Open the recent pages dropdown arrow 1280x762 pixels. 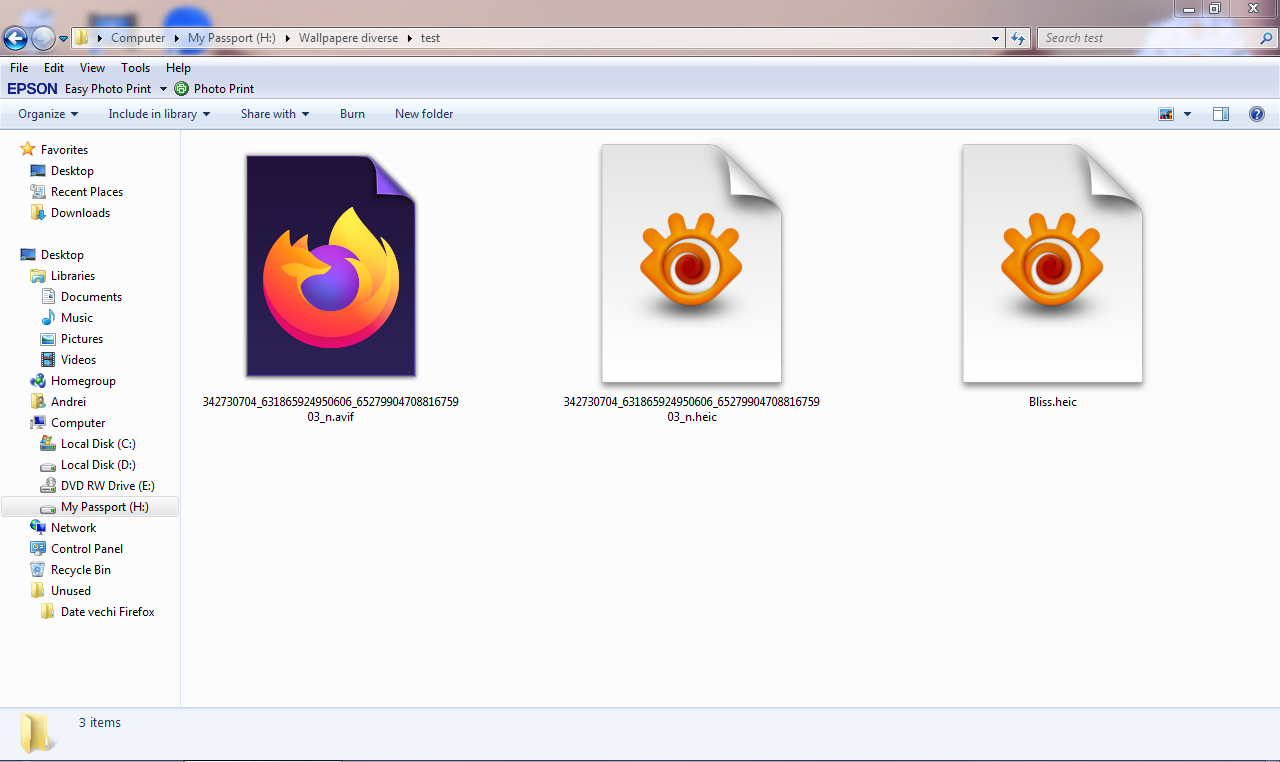tap(64, 39)
